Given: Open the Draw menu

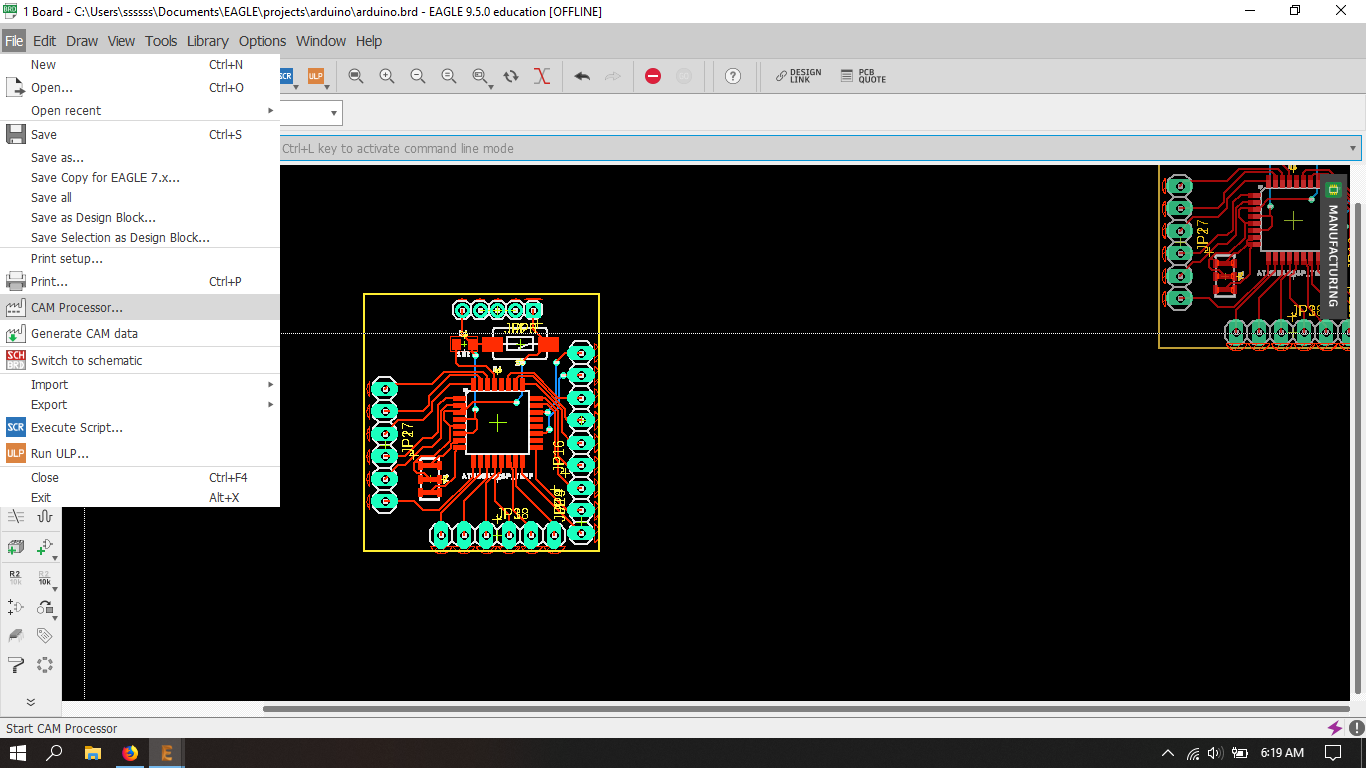Looking at the screenshot, I should point(82,41).
